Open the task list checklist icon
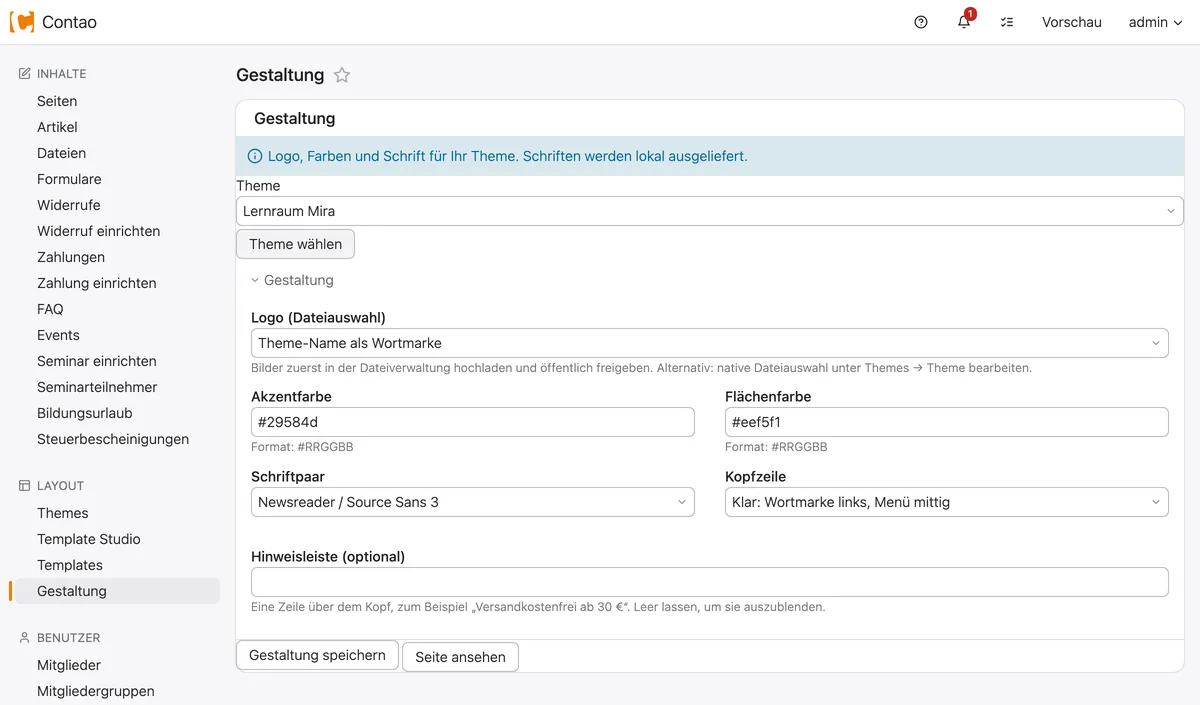1200x705 pixels. [1007, 22]
